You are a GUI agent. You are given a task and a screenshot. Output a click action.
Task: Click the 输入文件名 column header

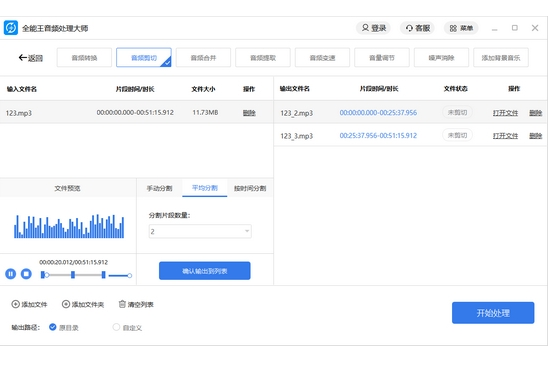(x=22, y=89)
